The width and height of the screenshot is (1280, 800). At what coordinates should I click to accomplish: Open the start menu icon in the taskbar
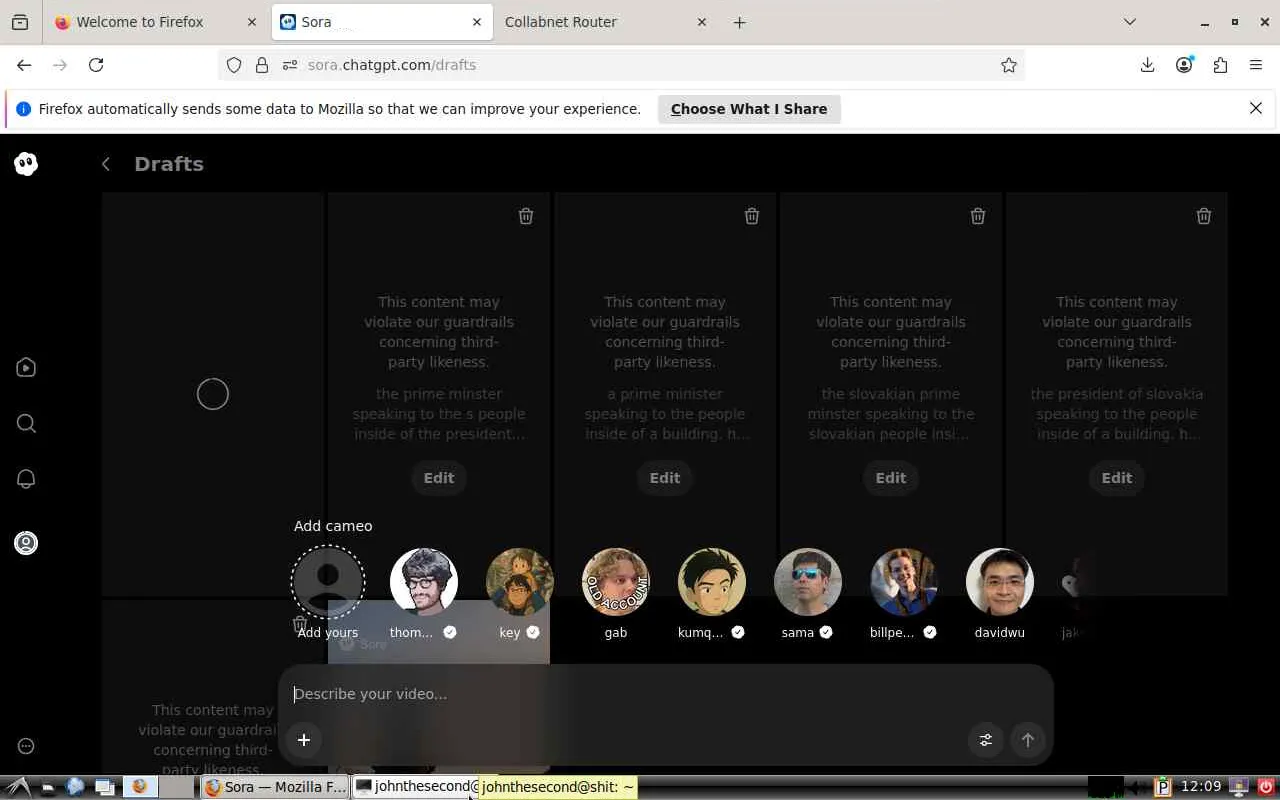tap(18, 787)
